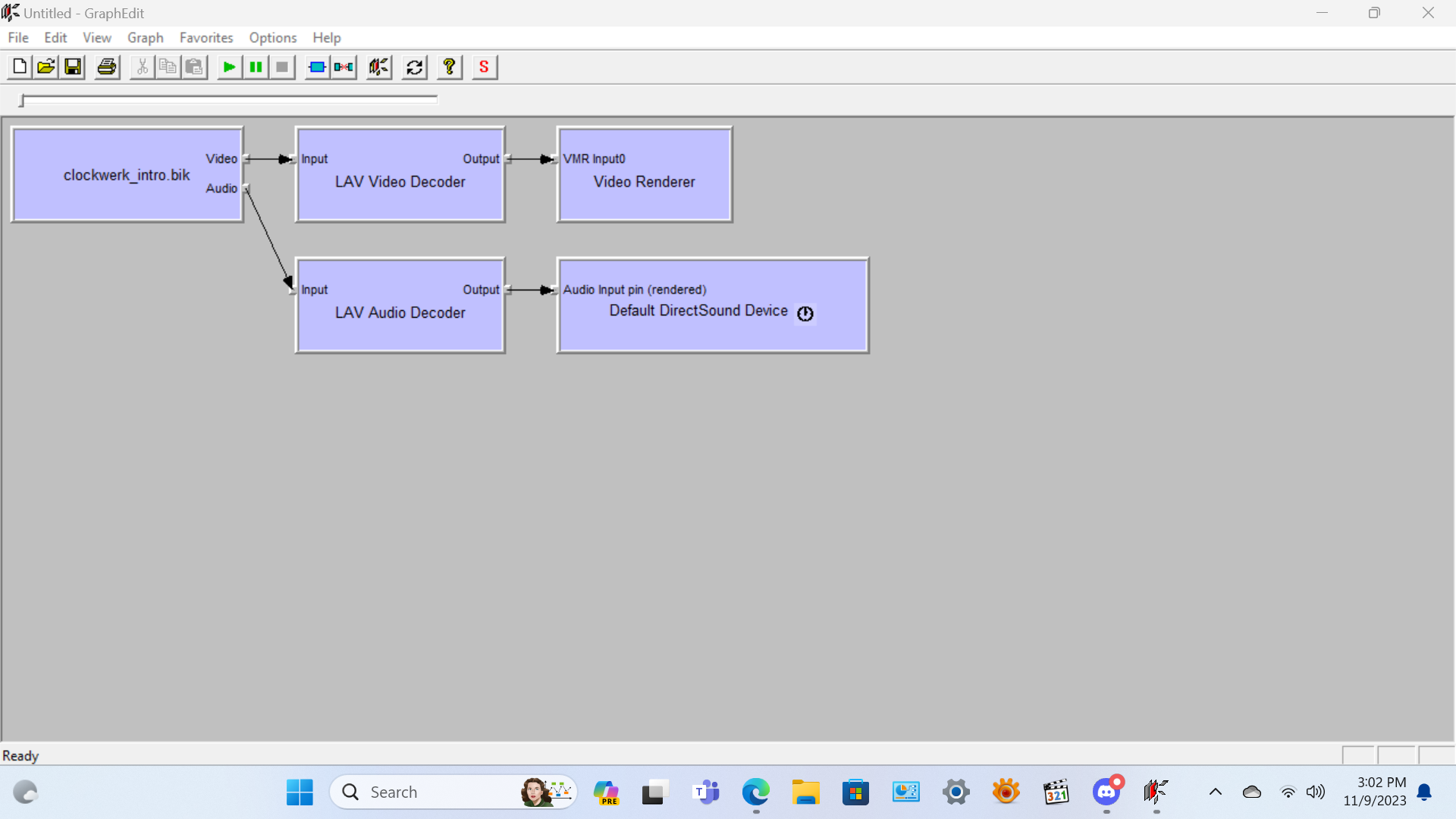This screenshot has width=1456, height=819.
Task: Open the Graph menu
Action: tap(145, 38)
